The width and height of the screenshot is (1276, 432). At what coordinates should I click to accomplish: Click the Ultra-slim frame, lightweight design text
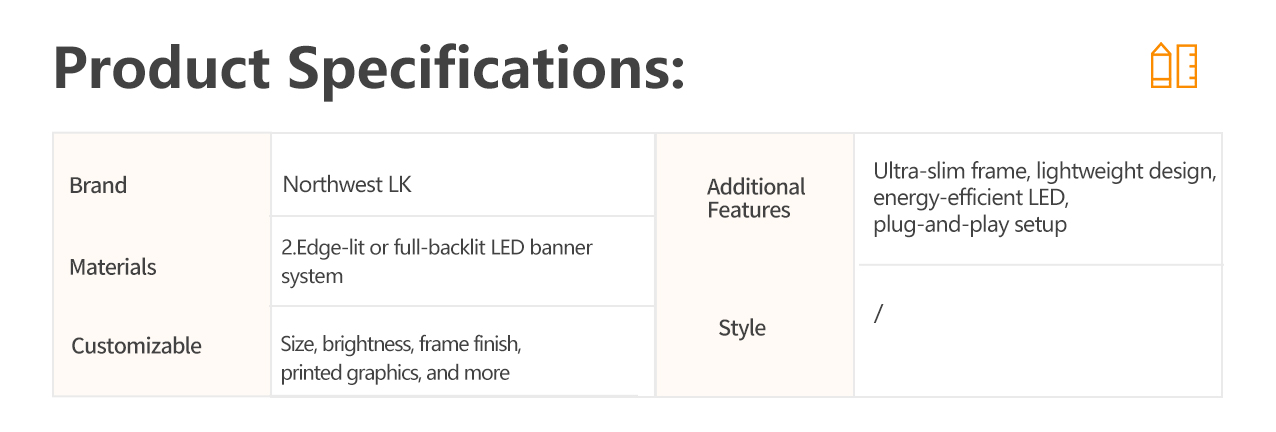point(1044,171)
